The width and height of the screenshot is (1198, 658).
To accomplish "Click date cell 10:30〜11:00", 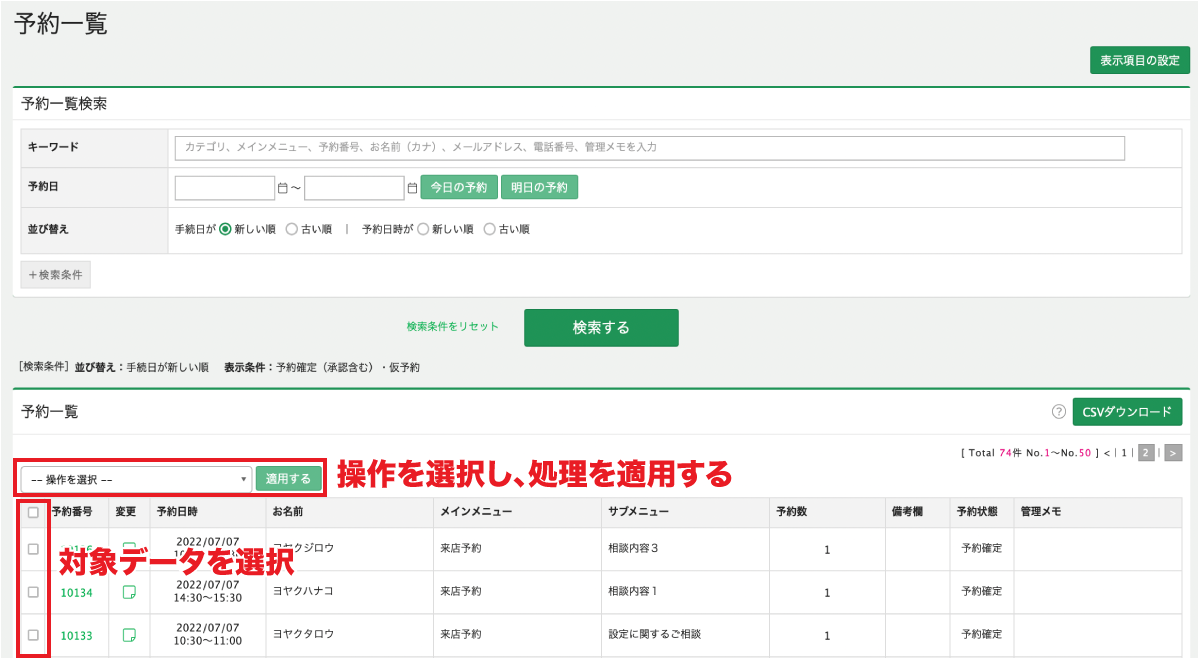I will (x=208, y=640).
